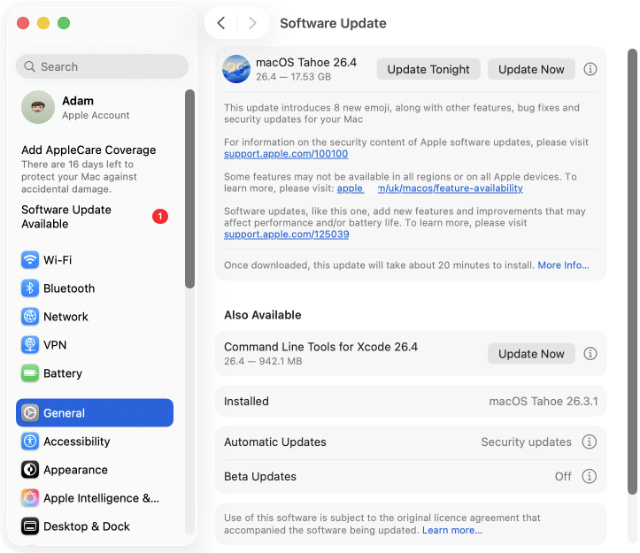Click the General gear icon

coord(30,413)
